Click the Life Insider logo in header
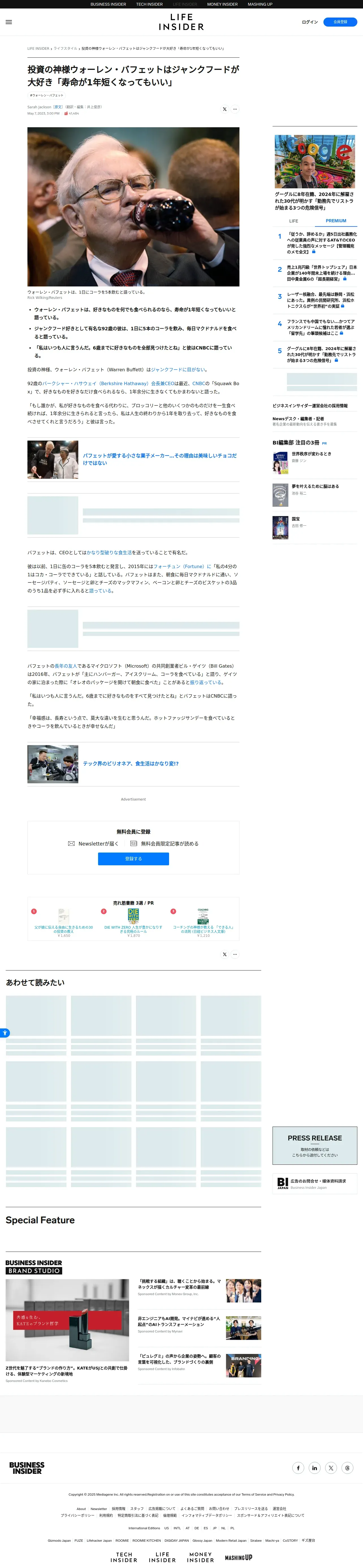 pyautogui.click(x=181, y=22)
